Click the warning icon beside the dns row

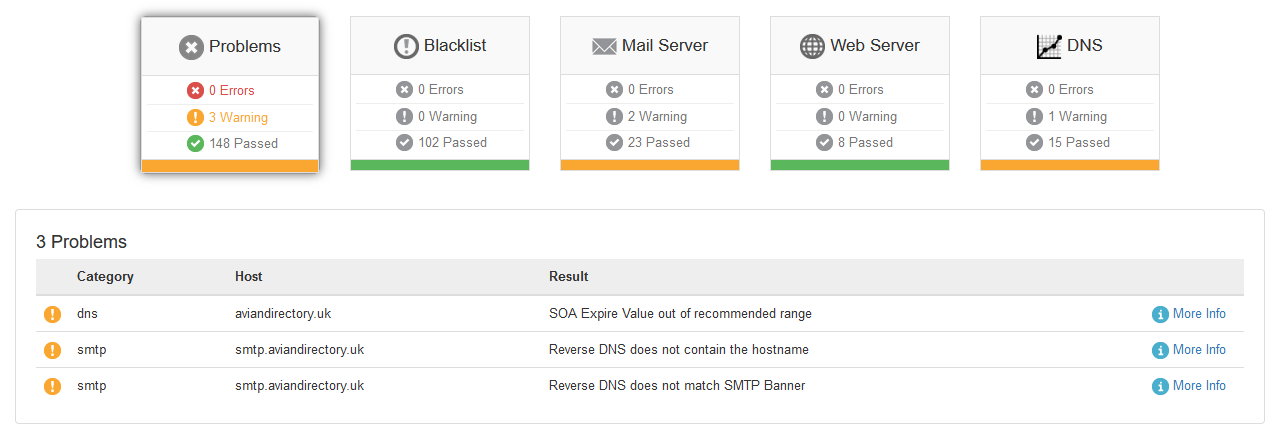coord(52,314)
